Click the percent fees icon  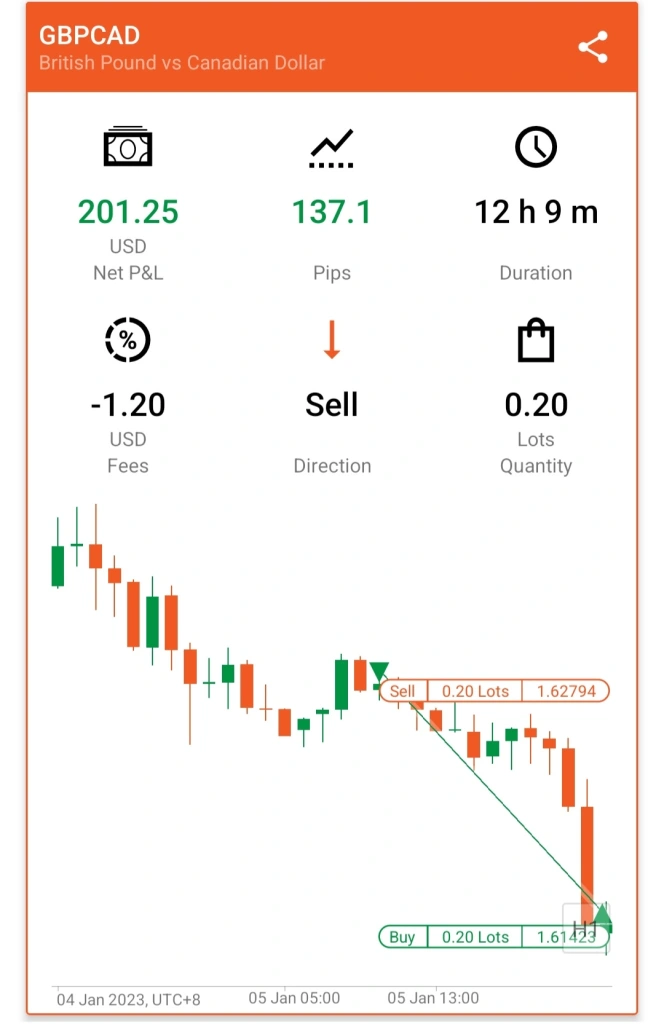click(128, 340)
